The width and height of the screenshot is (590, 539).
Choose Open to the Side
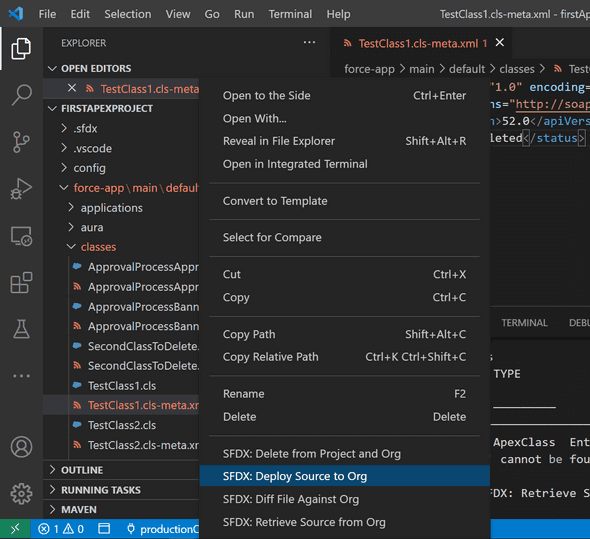(344, 96)
